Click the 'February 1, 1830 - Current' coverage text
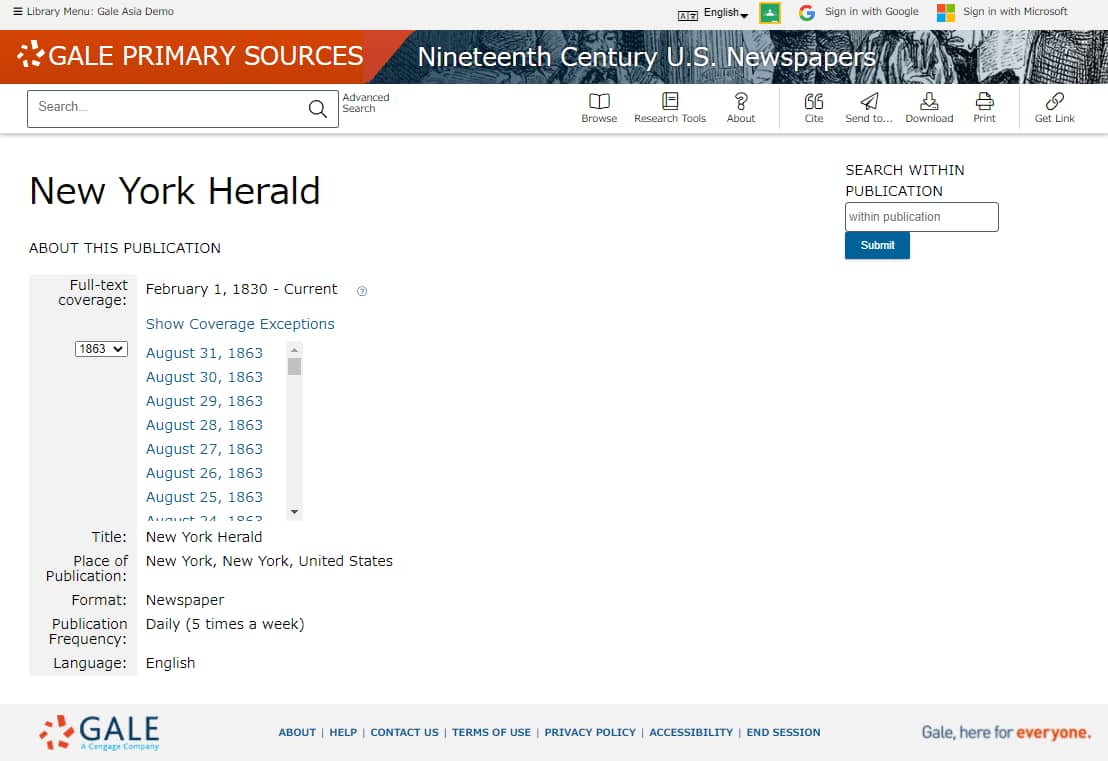The width and height of the screenshot is (1108, 761). pos(242,289)
